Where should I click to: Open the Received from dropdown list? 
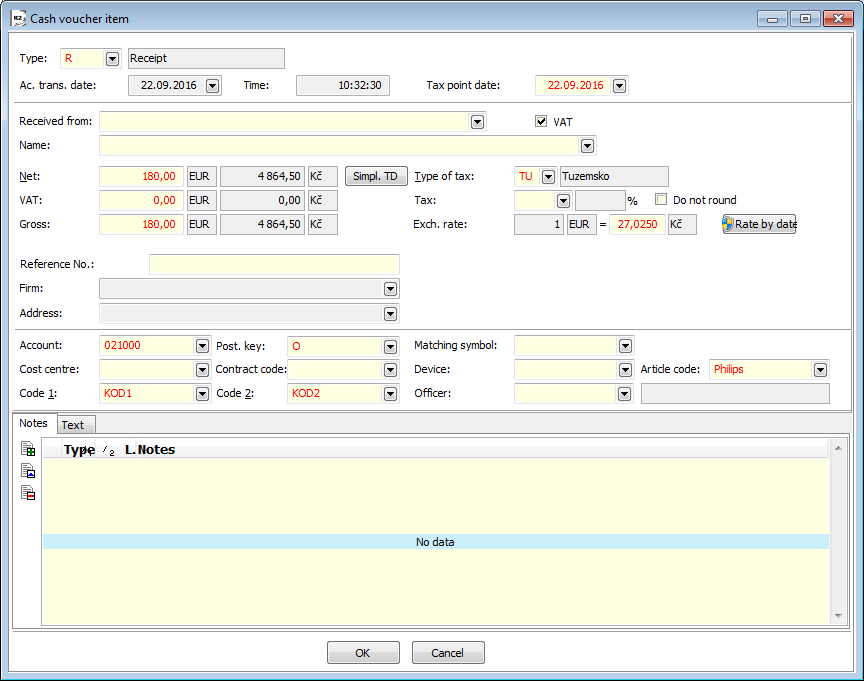(x=478, y=122)
